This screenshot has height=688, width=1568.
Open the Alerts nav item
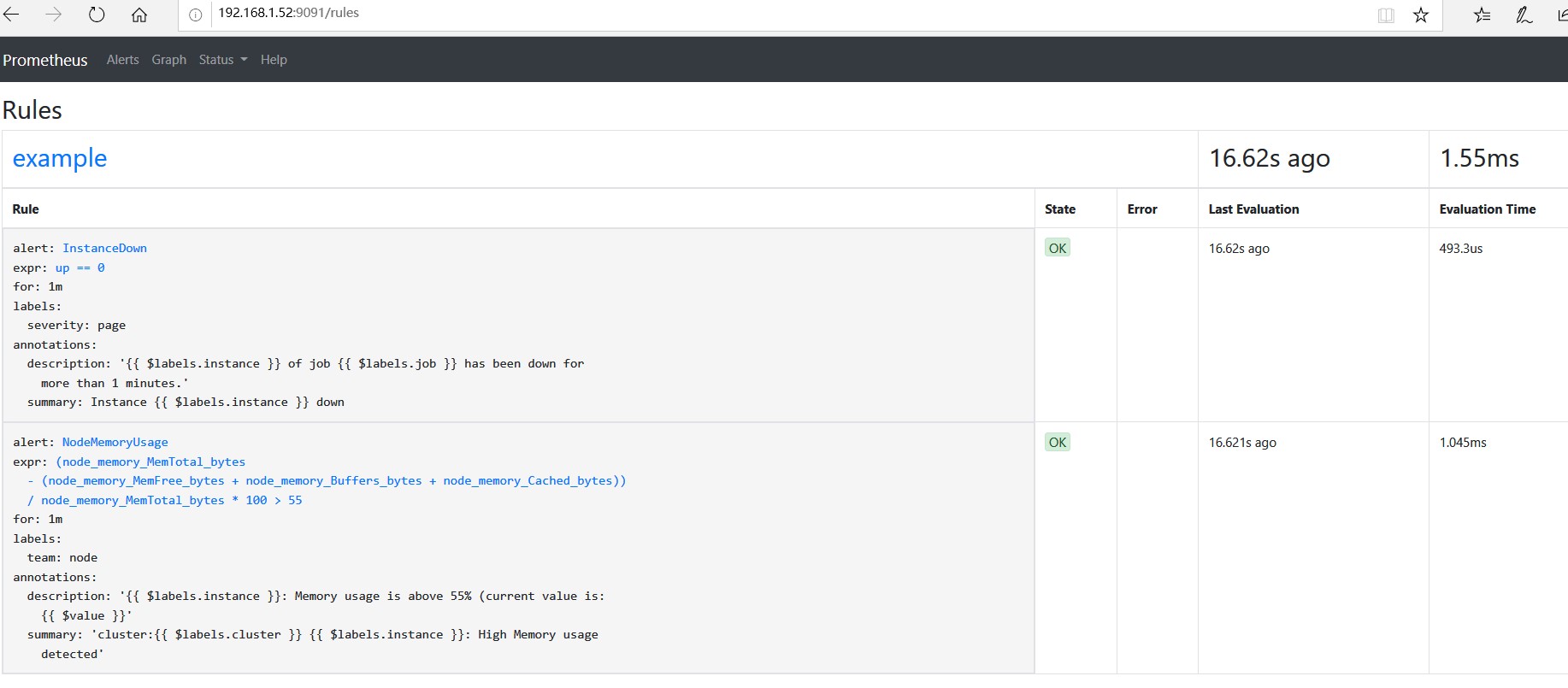123,60
